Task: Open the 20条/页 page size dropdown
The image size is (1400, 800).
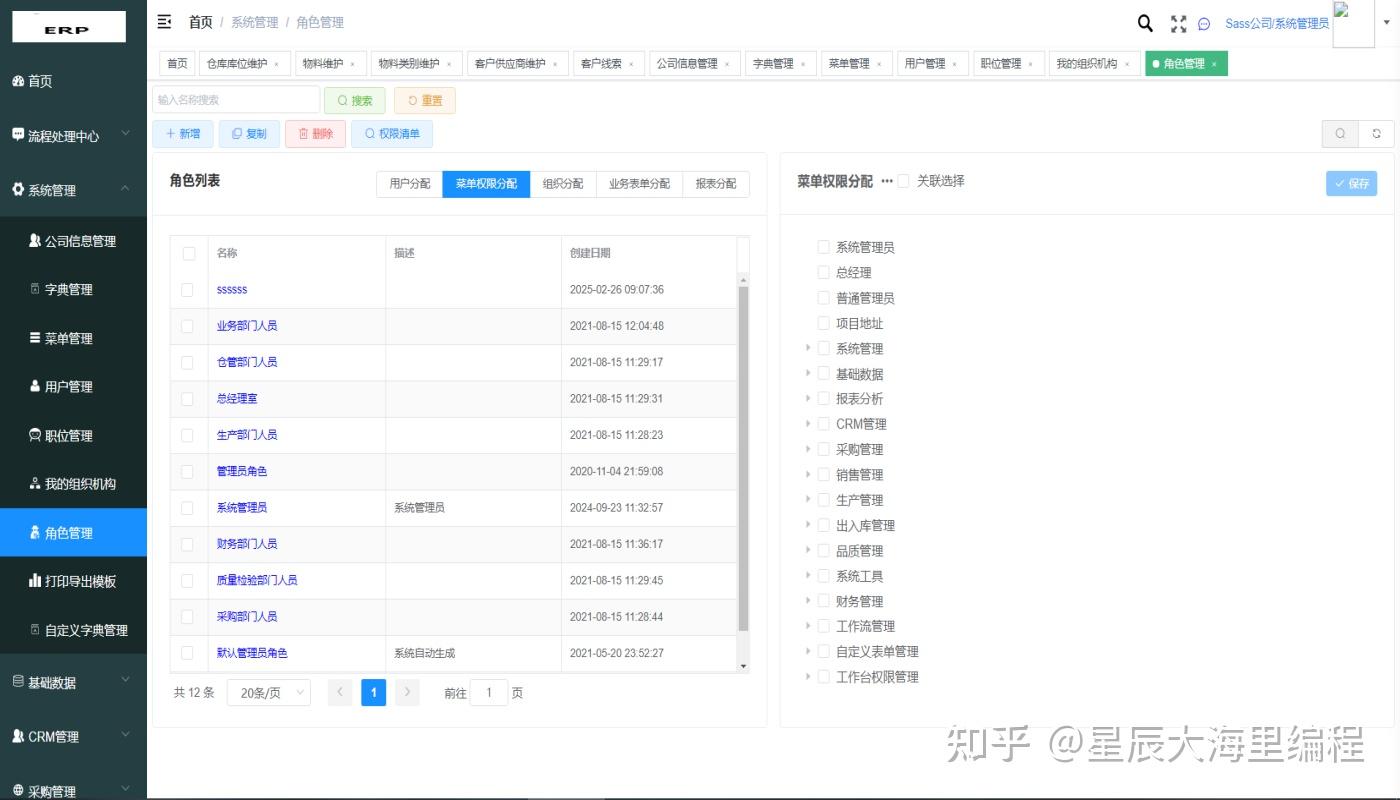Action: click(x=267, y=692)
